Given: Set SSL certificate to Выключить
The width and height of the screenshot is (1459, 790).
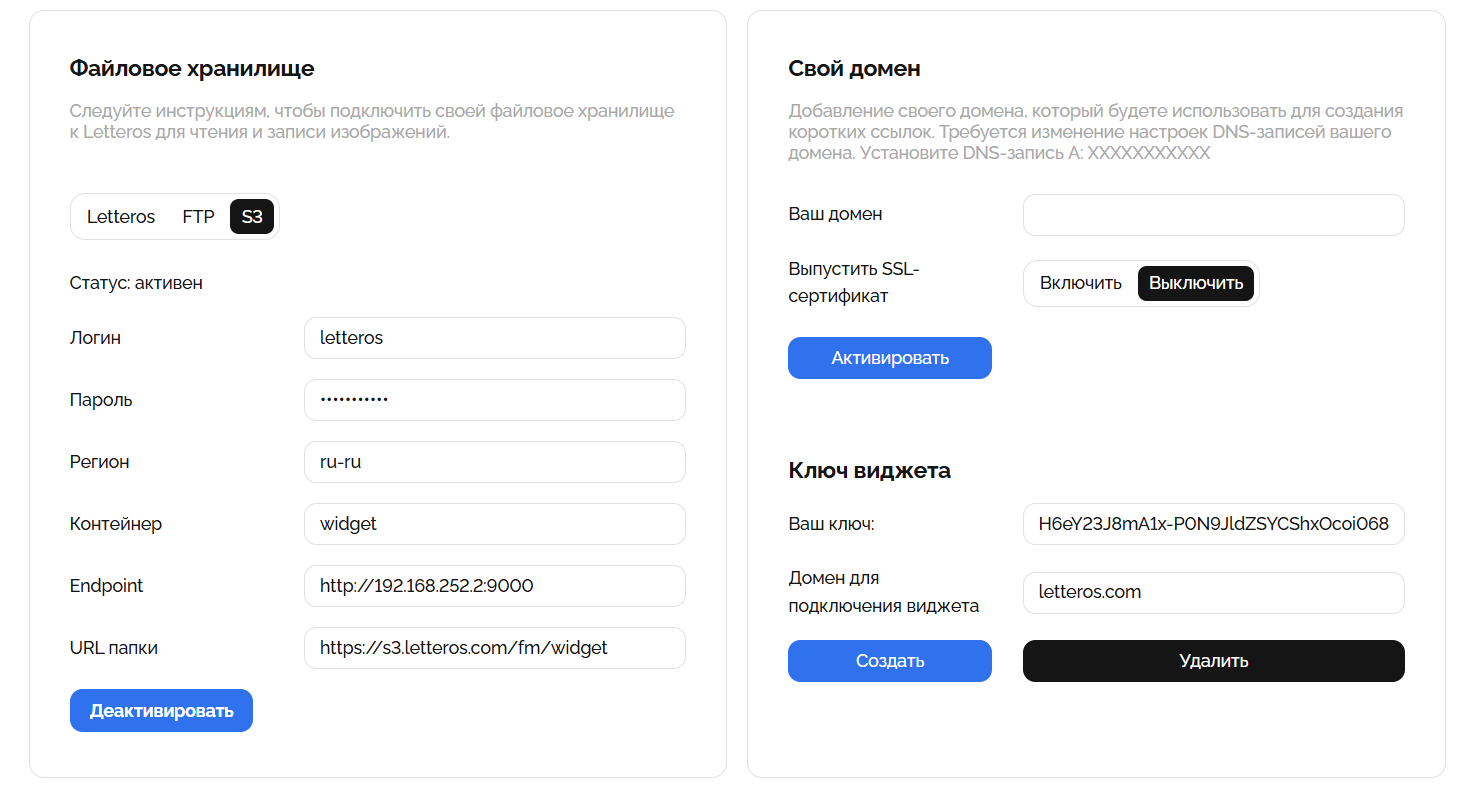Looking at the screenshot, I should pyautogui.click(x=1196, y=283).
